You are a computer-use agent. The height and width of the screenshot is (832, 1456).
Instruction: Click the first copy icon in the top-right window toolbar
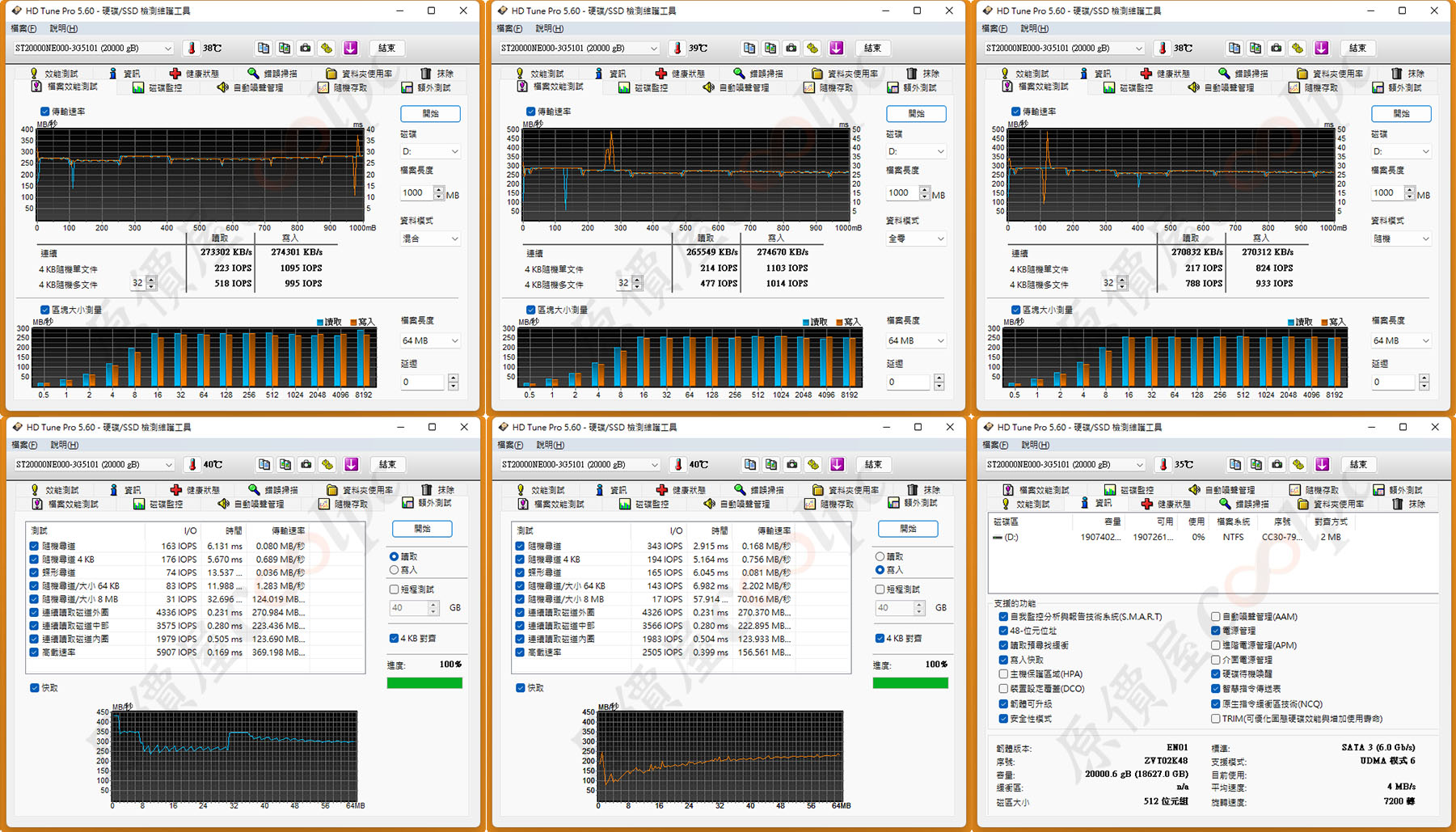(x=1234, y=48)
